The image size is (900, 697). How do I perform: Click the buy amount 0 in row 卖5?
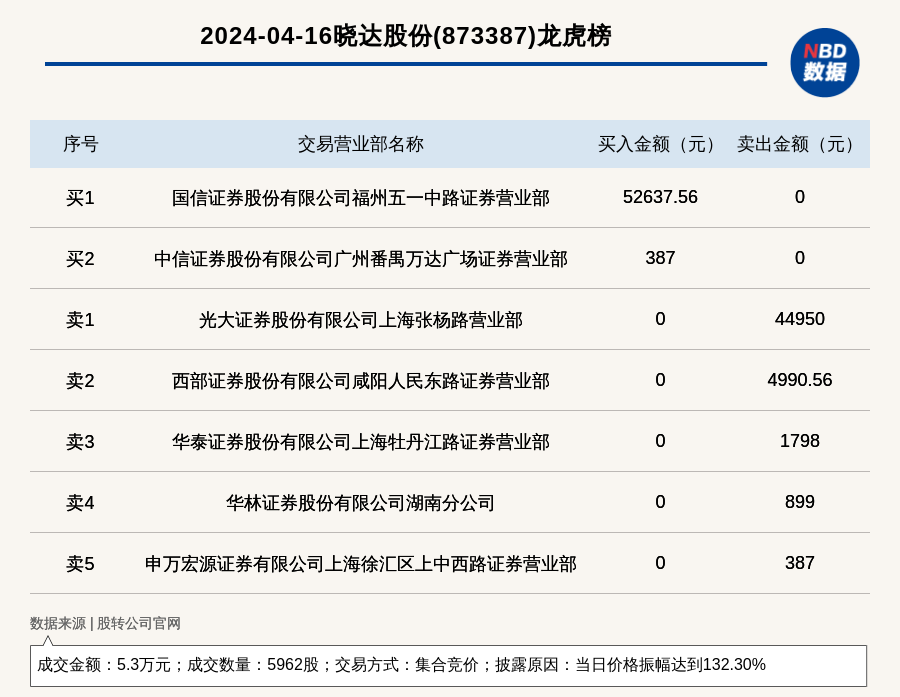[x=660, y=563]
